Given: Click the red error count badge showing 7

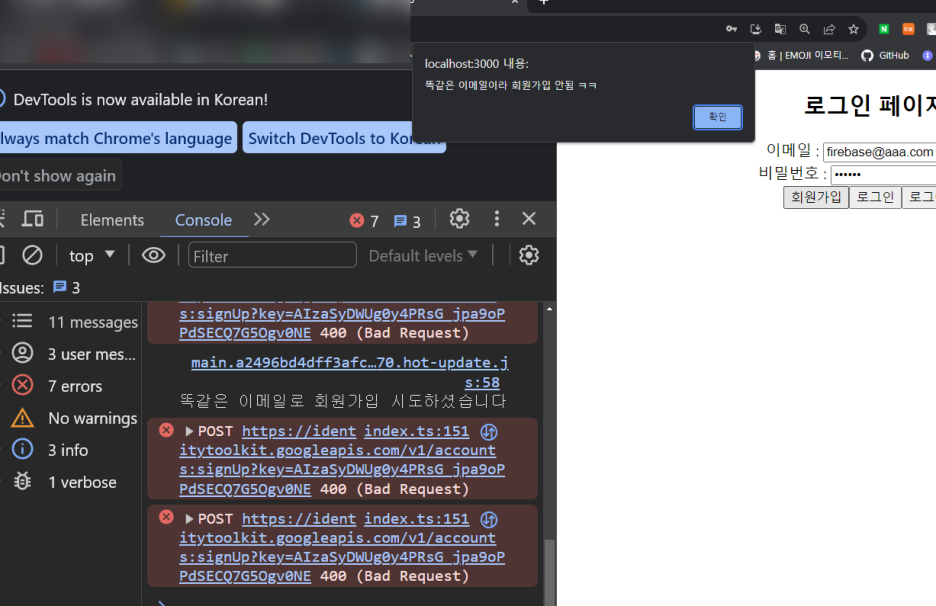Looking at the screenshot, I should pos(364,221).
